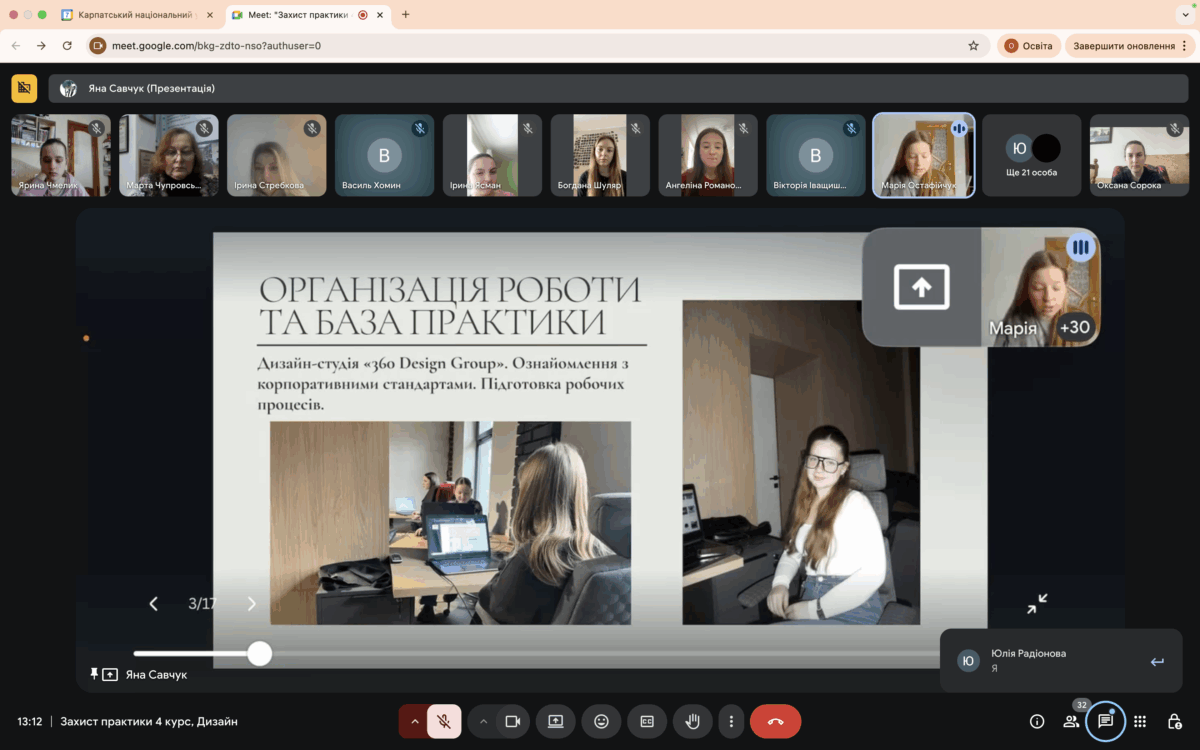Raise hand using the hand button
Image resolution: width=1200 pixels, height=750 pixels.
pyautogui.click(x=692, y=721)
